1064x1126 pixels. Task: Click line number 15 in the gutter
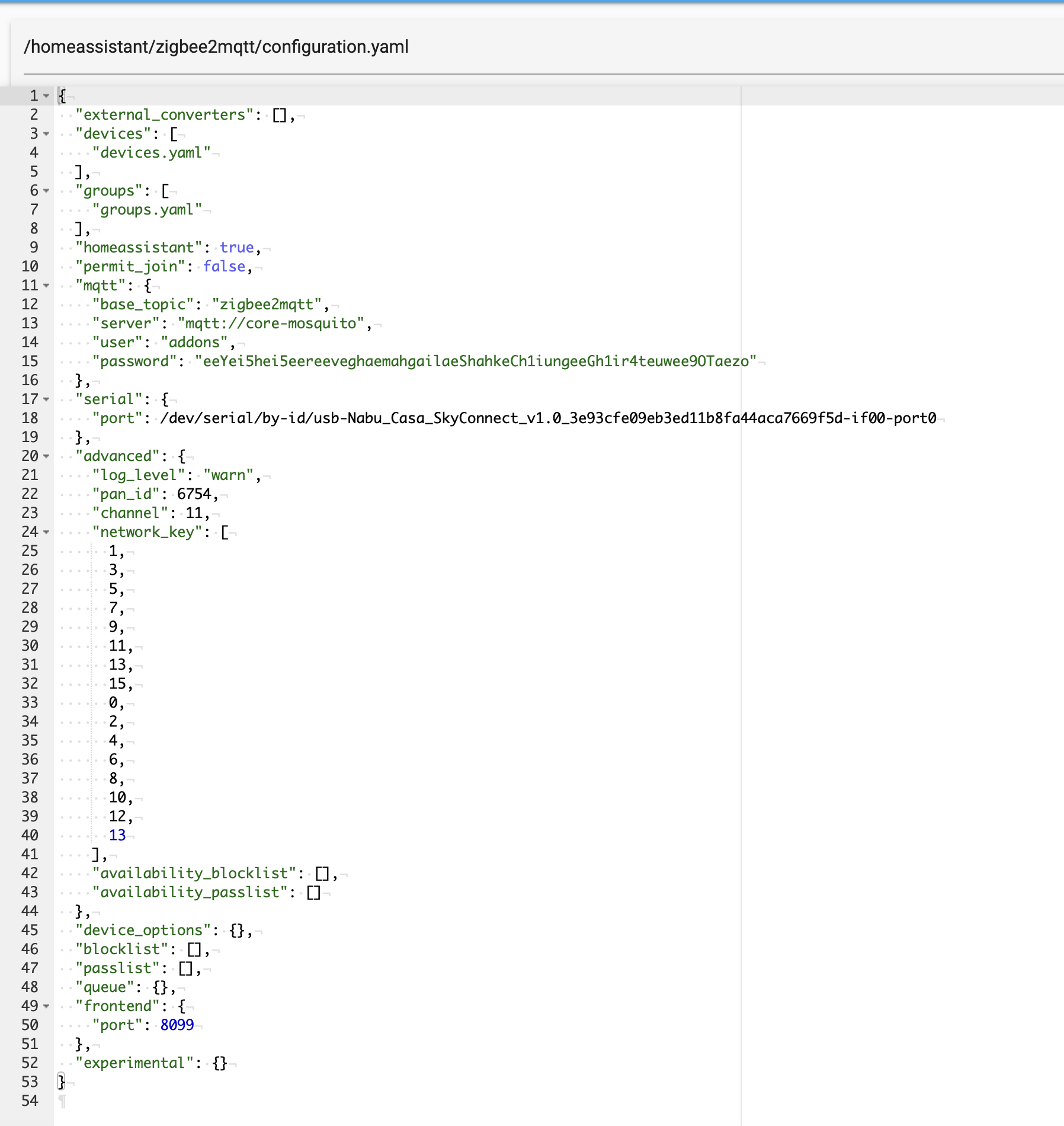point(30,362)
